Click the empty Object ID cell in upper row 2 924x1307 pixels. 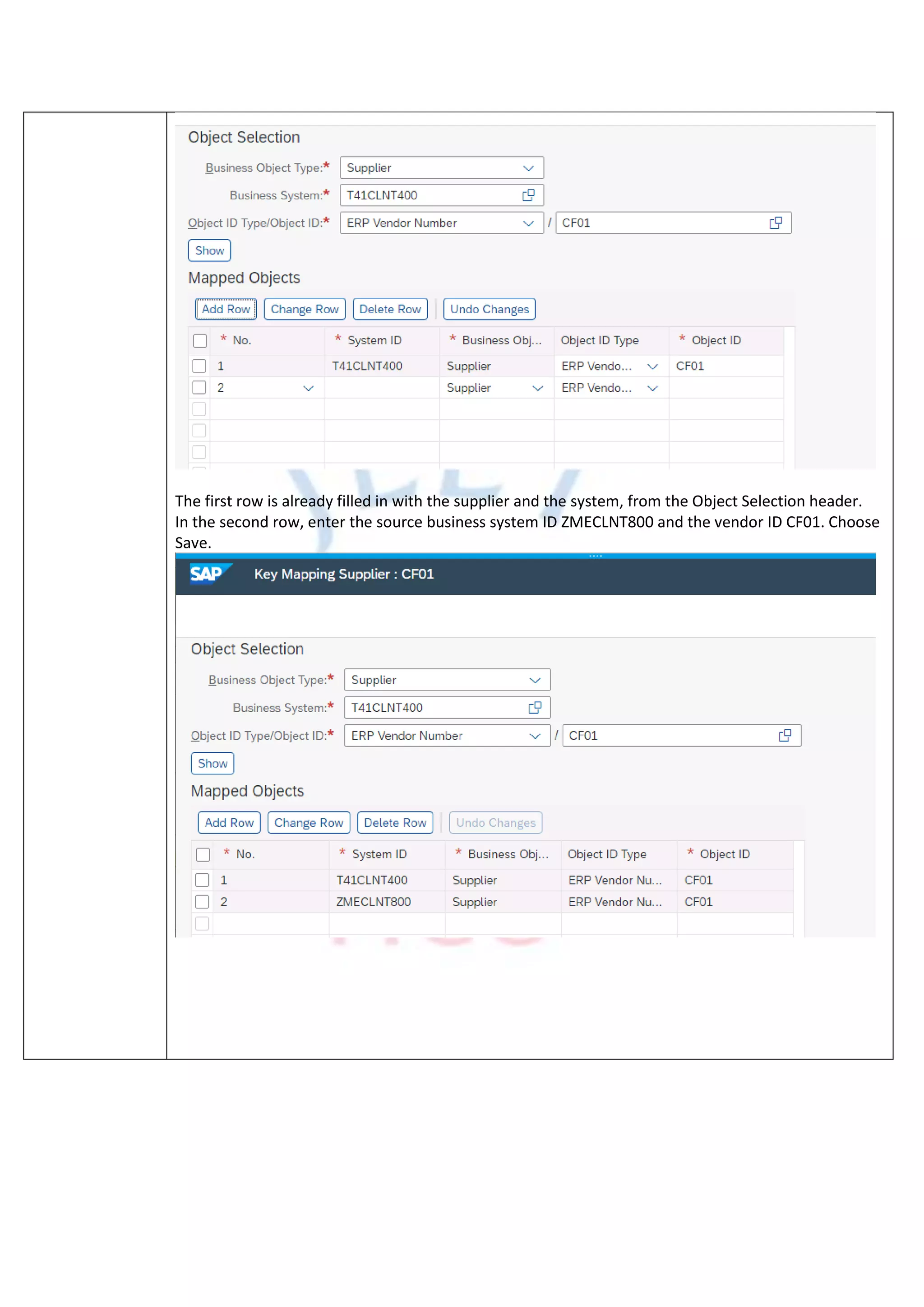[726, 388]
